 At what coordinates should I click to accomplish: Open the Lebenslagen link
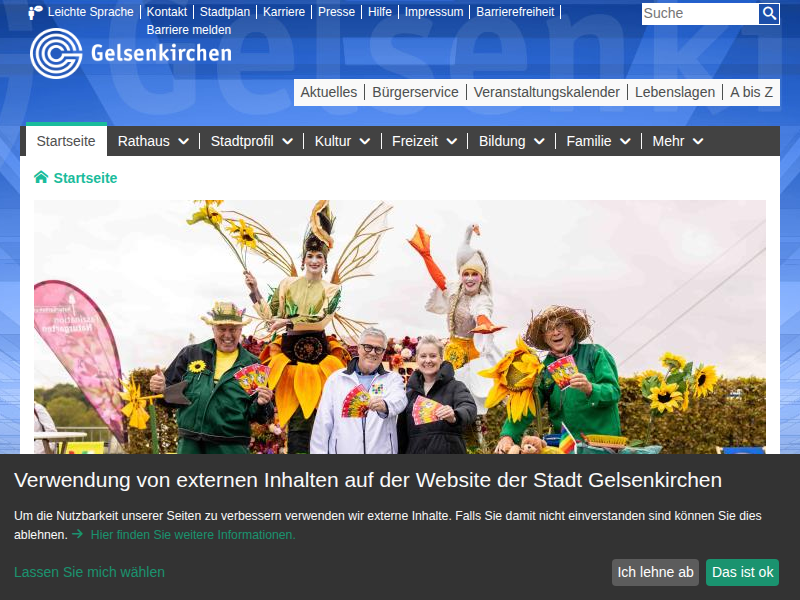pos(674,92)
